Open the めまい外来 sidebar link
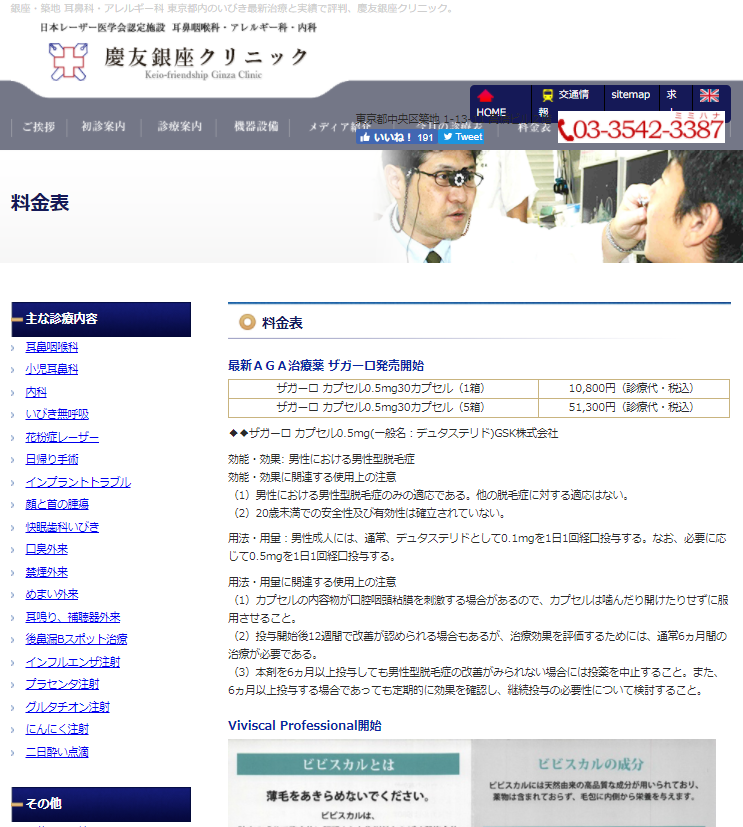 (x=52, y=594)
